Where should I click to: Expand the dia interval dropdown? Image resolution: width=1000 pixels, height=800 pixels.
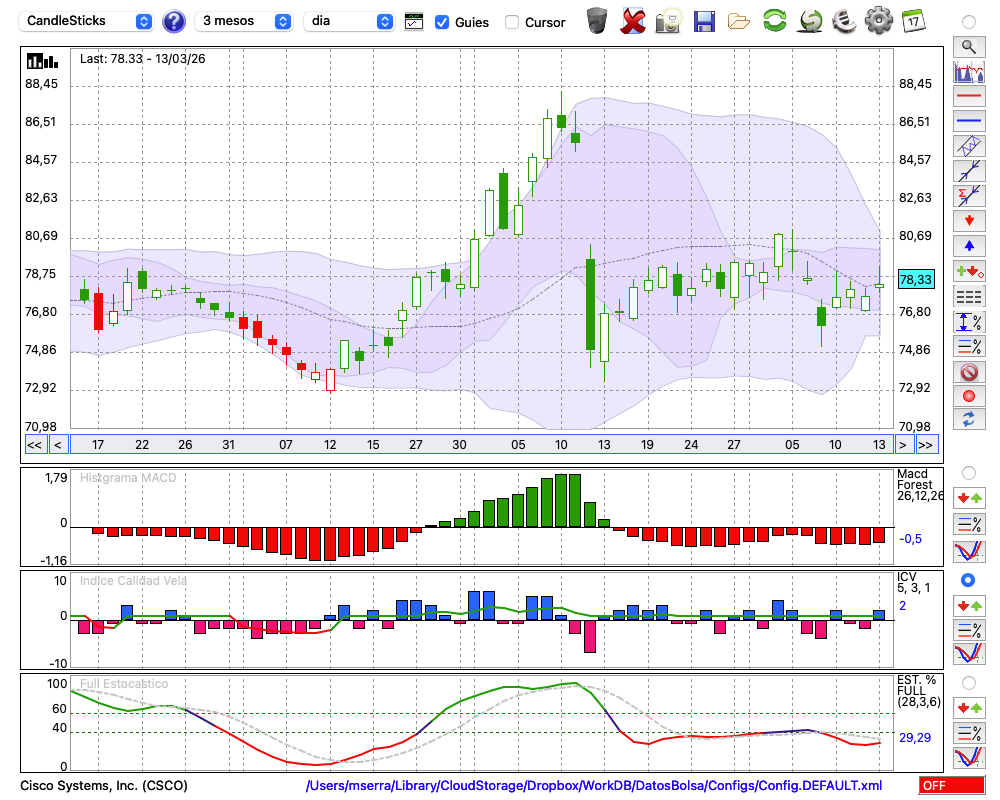pyautogui.click(x=348, y=21)
